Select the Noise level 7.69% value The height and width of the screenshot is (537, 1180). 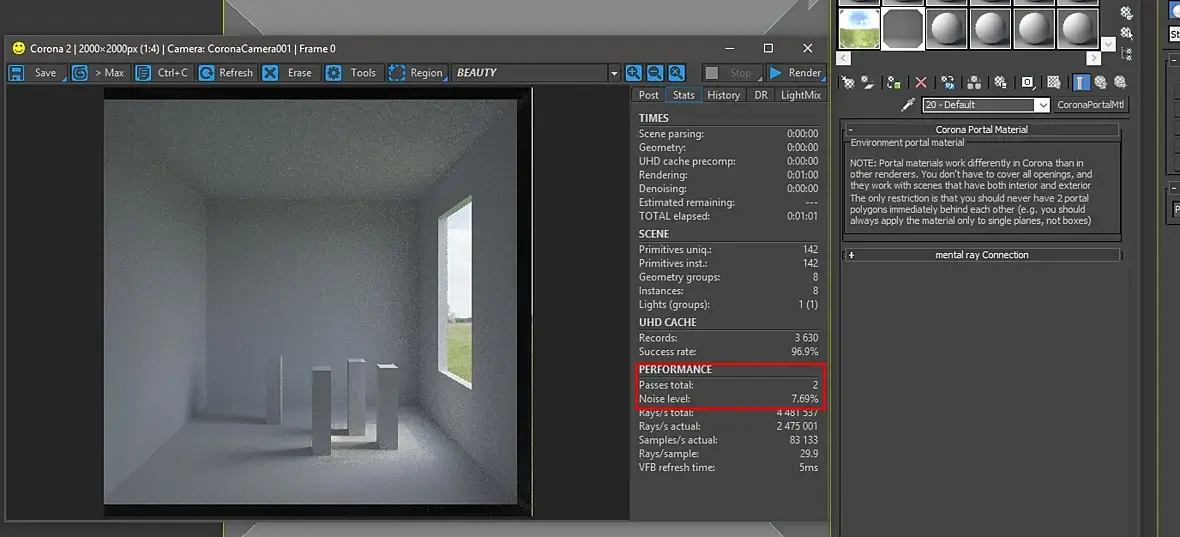[x=802, y=399]
